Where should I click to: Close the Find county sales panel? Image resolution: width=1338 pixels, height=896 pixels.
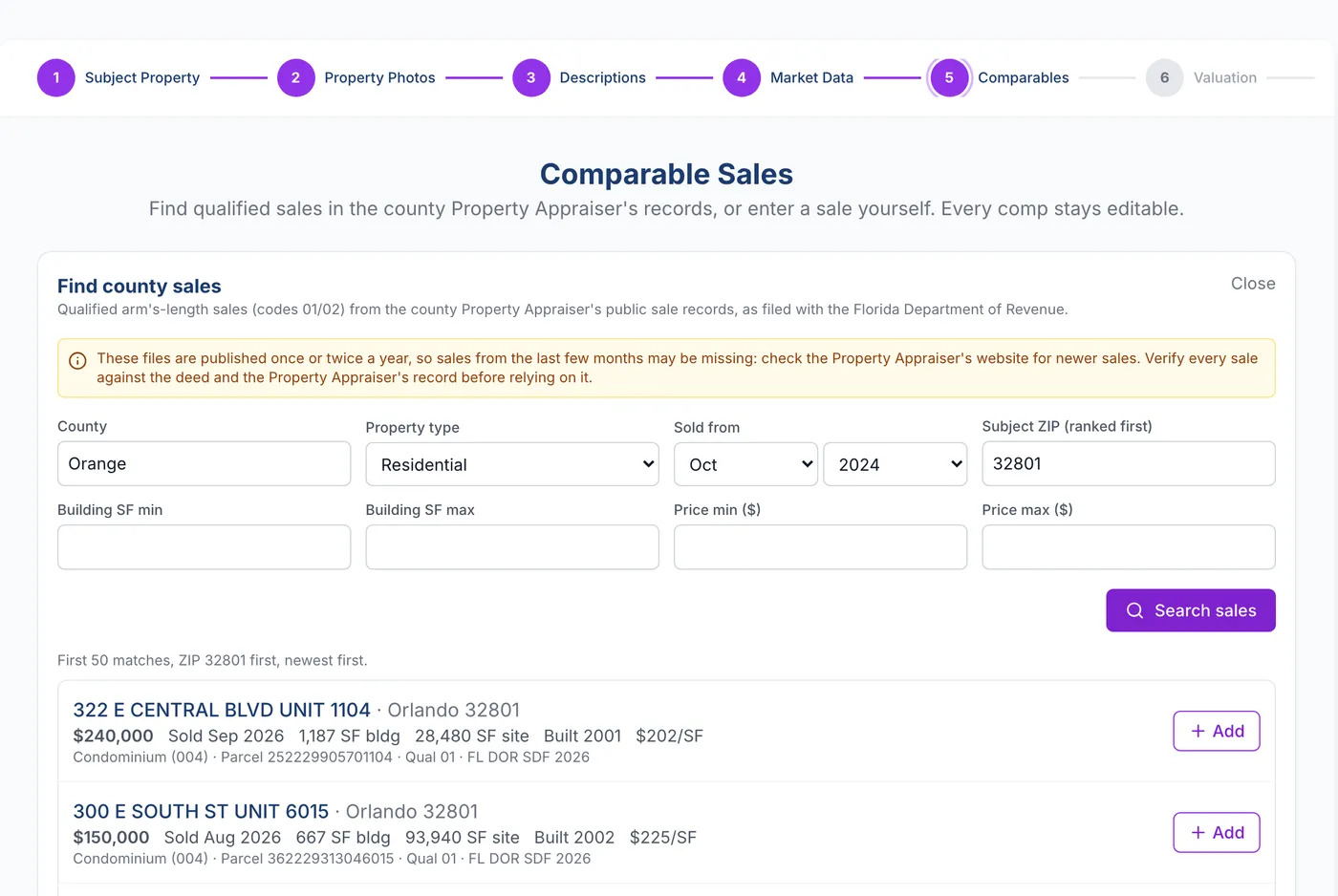pyautogui.click(x=1253, y=284)
